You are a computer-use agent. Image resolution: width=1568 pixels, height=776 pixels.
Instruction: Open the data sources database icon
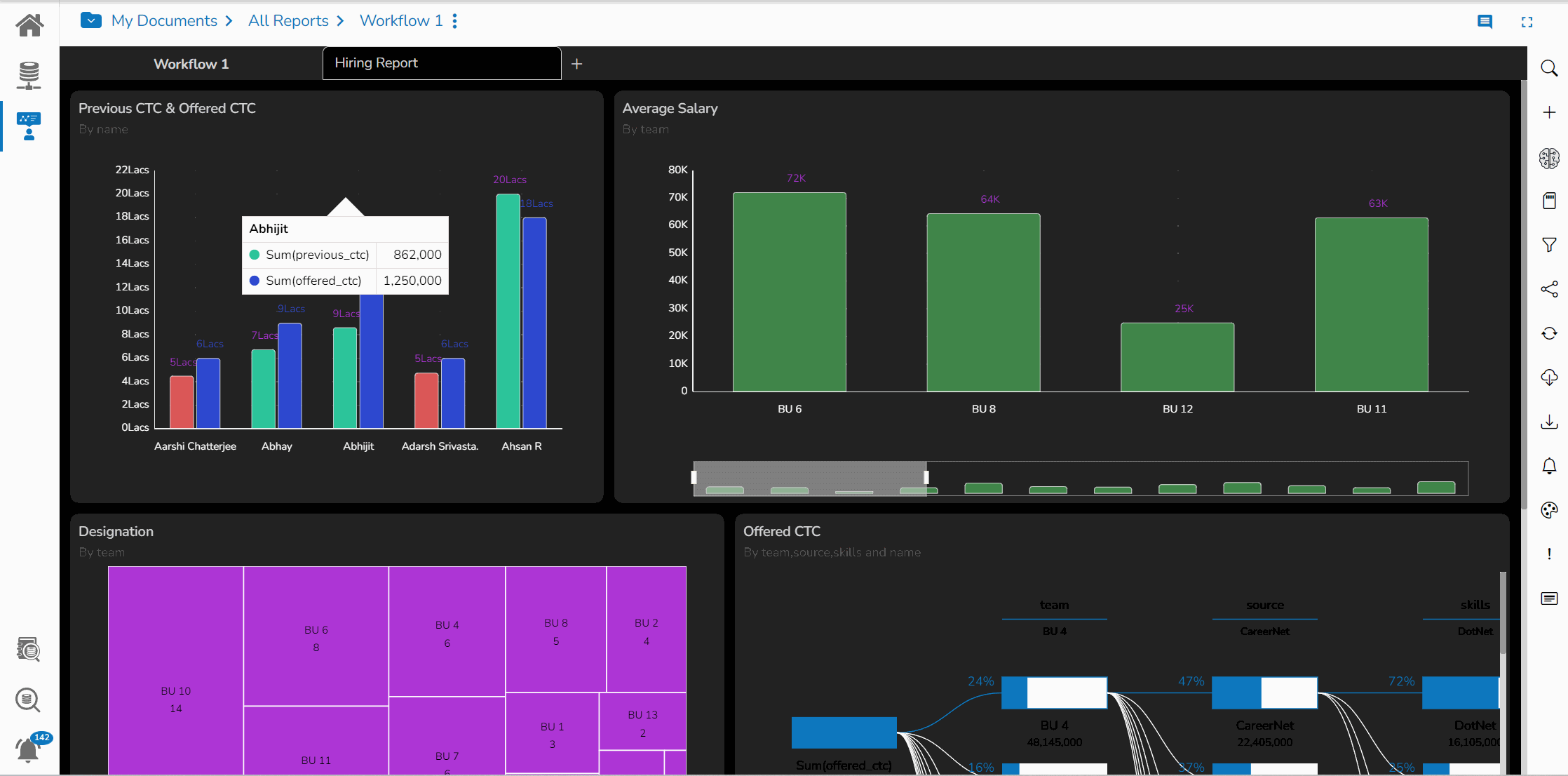[x=29, y=76]
